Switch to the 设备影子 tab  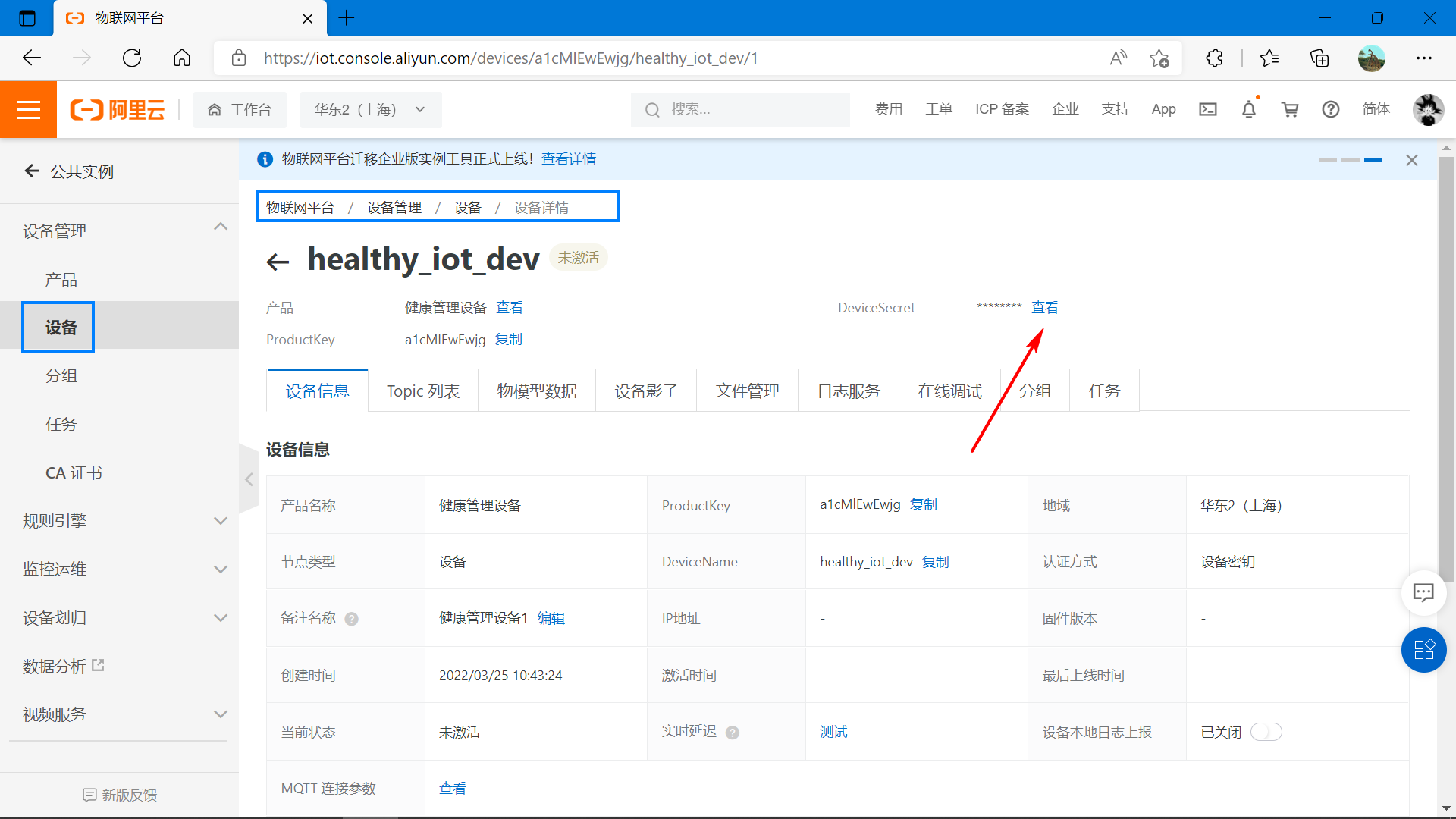tap(646, 391)
